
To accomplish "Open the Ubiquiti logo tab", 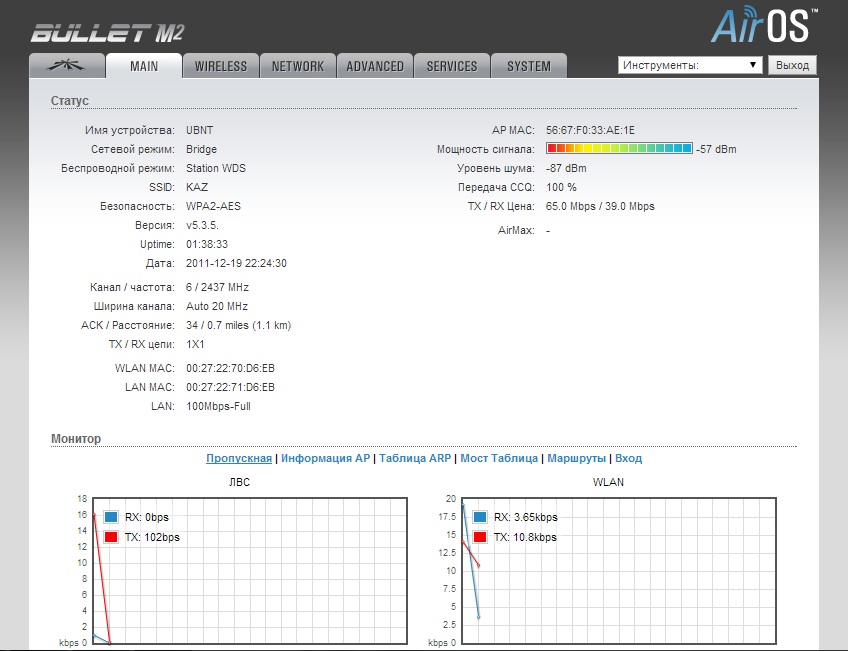I will coord(67,66).
